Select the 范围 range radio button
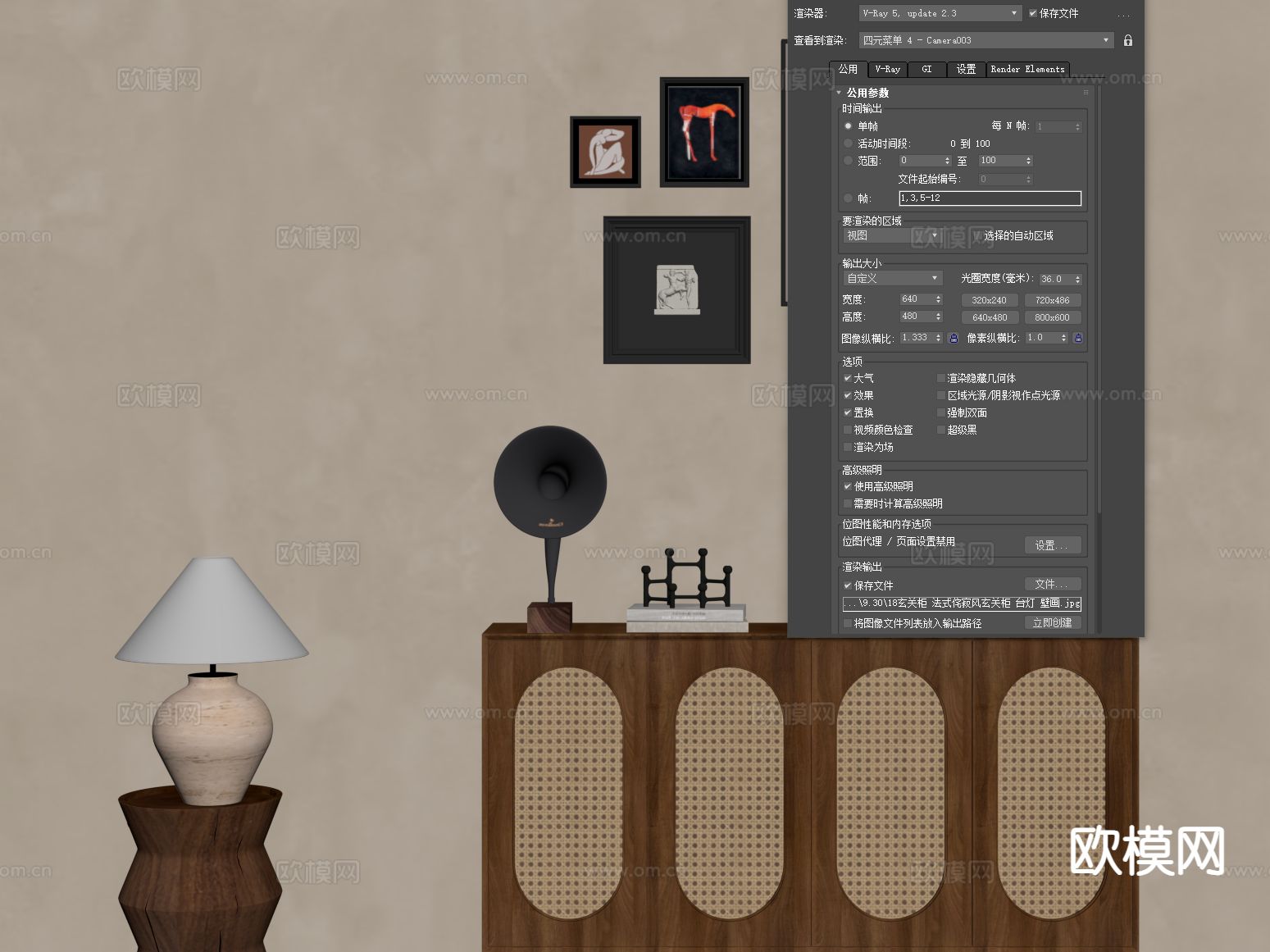 tap(849, 161)
